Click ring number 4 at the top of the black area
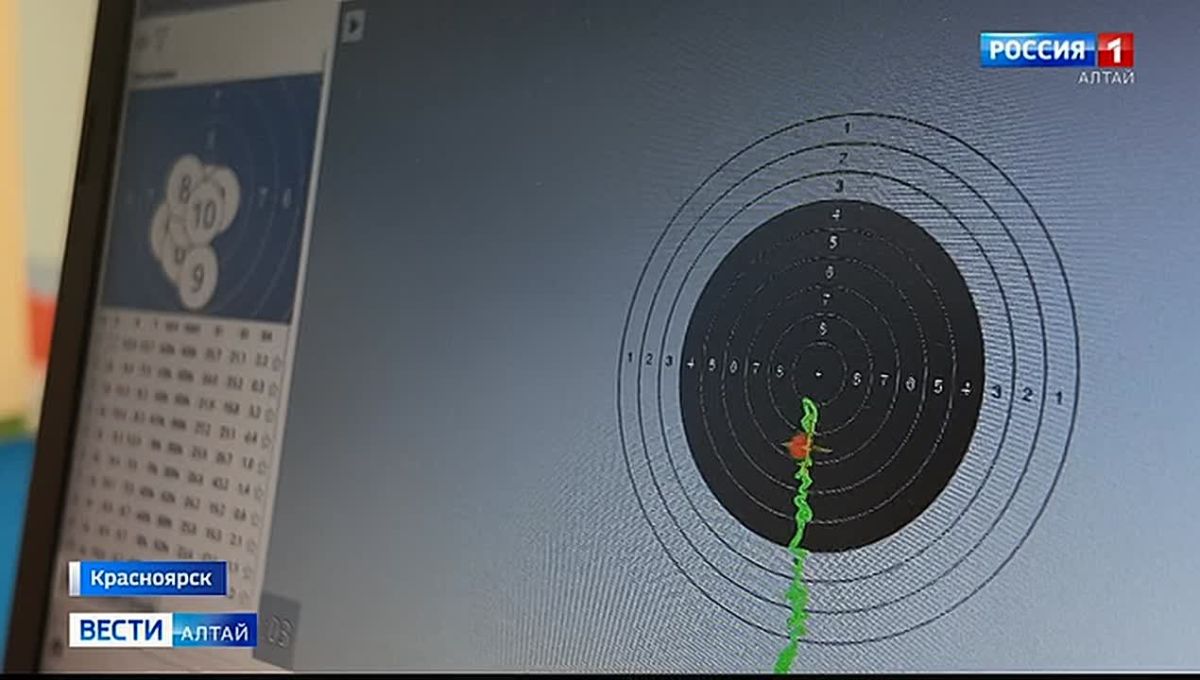This screenshot has height=680, width=1200. click(836, 213)
